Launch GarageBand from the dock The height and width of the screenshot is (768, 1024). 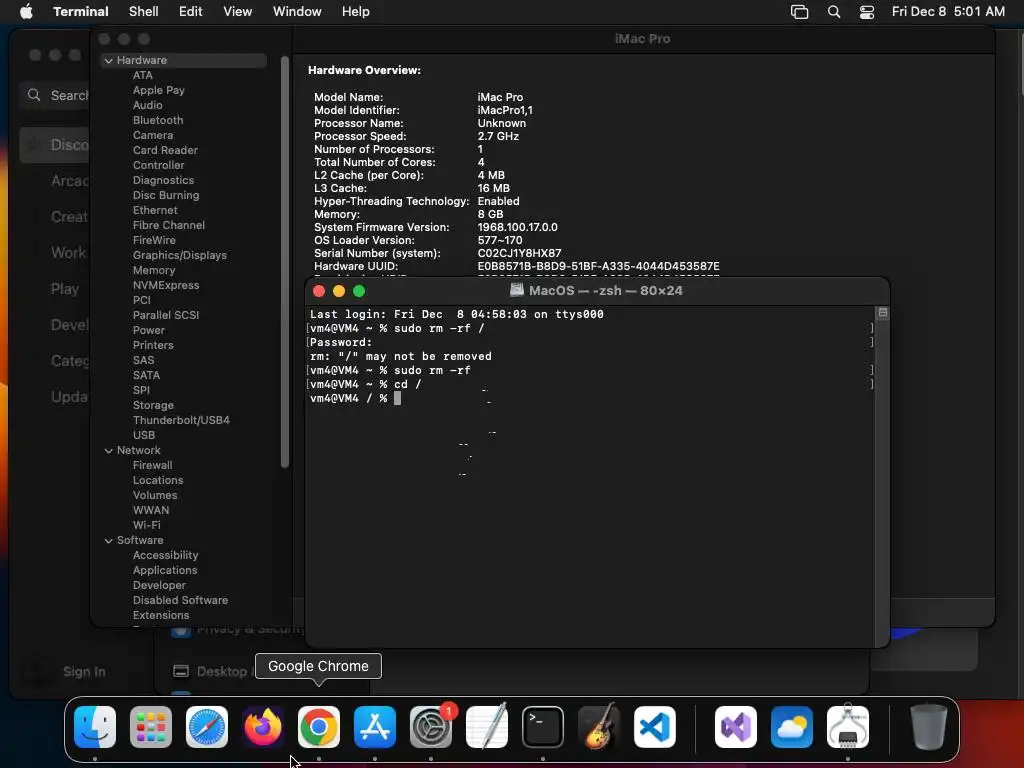click(599, 727)
